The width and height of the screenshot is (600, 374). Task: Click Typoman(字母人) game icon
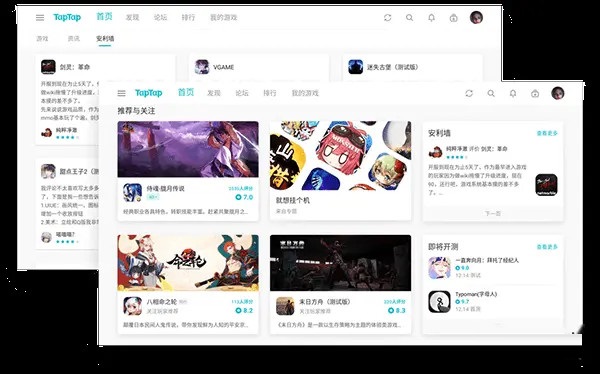coord(439,302)
